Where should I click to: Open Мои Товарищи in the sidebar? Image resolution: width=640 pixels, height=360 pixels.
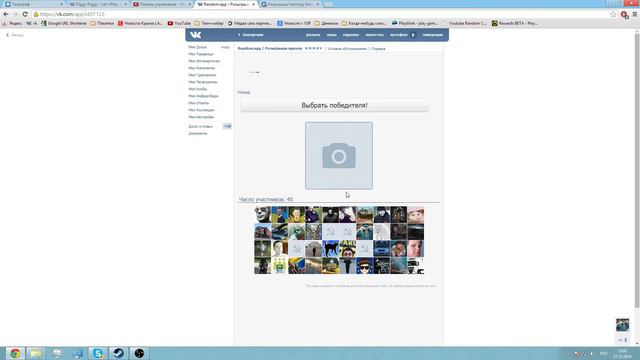coord(201,54)
